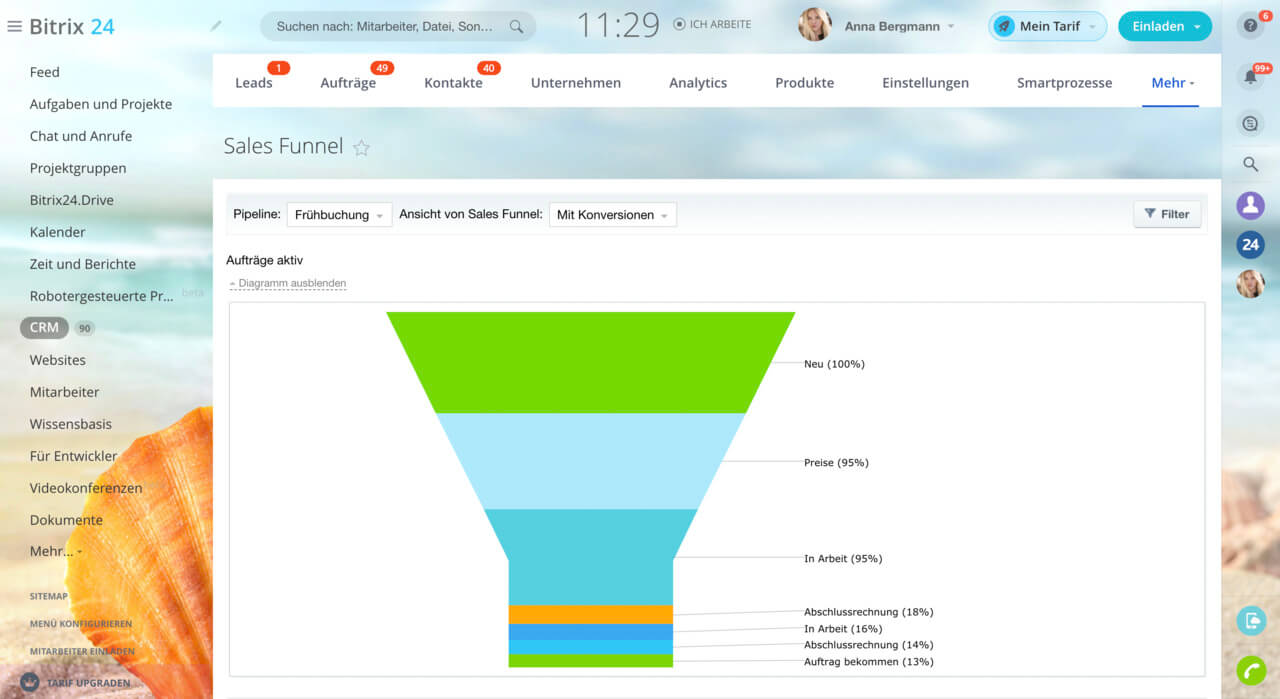Click the green phone call icon
The height and width of the screenshot is (699, 1280).
pos(1250,669)
